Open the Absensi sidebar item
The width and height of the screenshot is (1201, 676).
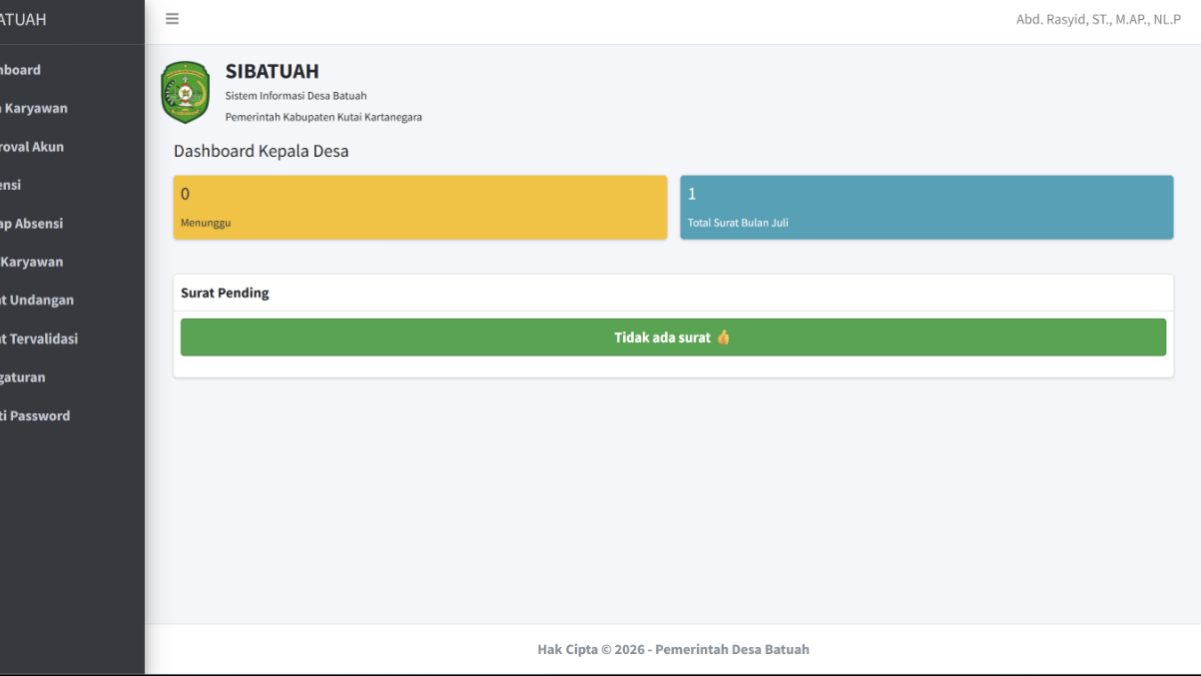click(11, 185)
